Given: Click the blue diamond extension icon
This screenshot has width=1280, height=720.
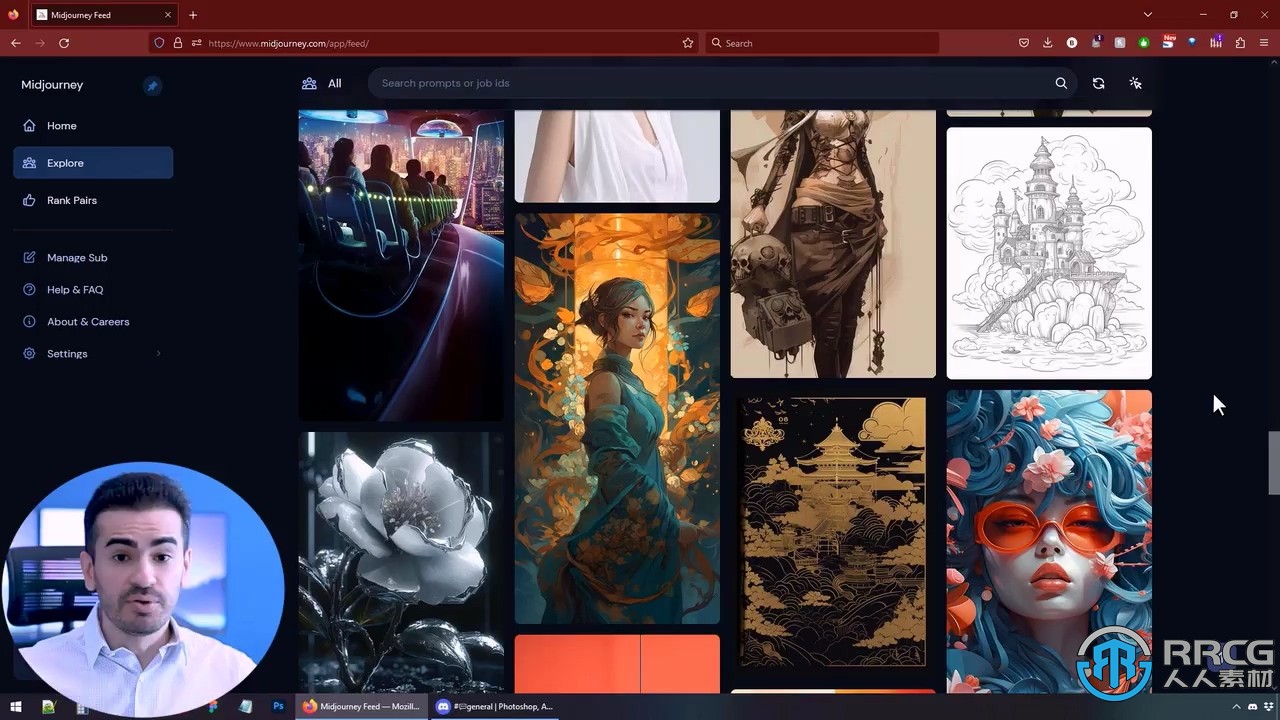Looking at the screenshot, I should 1192,42.
